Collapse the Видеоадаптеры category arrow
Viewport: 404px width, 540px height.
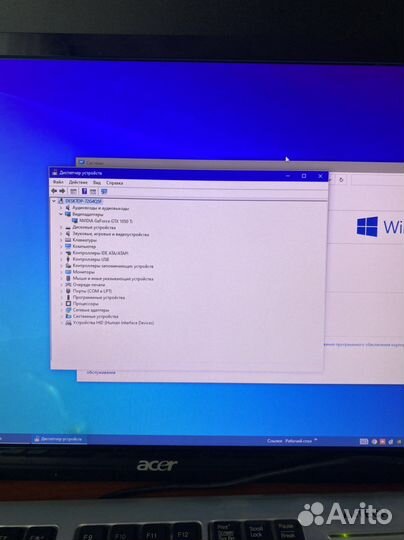click(61, 214)
